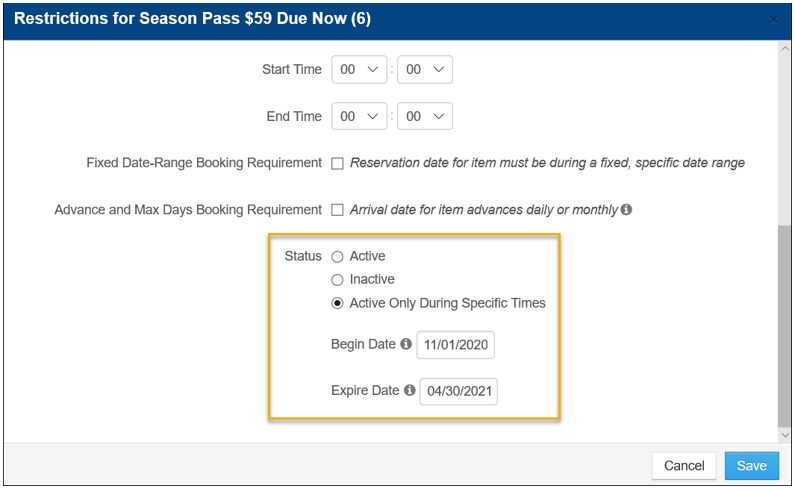Viewport: 794px width, 489px height.
Task: Click the Begin Date field 11/01/2020
Action: coord(455,345)
